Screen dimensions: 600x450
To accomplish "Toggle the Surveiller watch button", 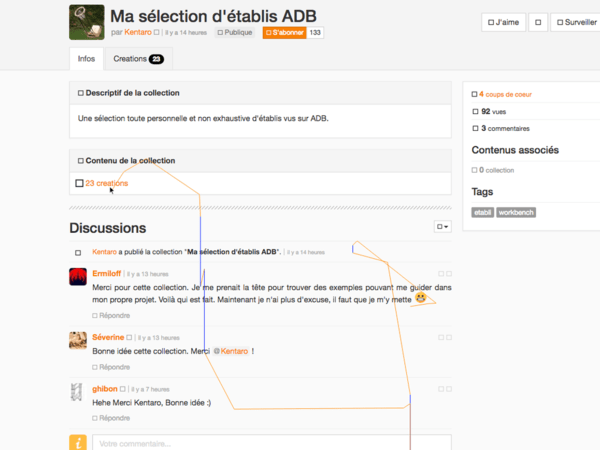I will (x=574, y=21).
